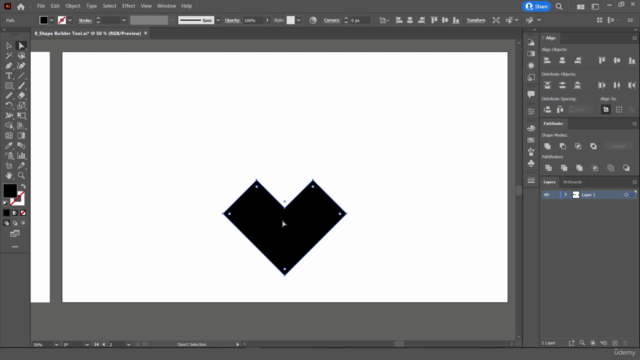
Task: Open stroke weight dropdown
Action: pyautogui.click(x=124, y=20)
